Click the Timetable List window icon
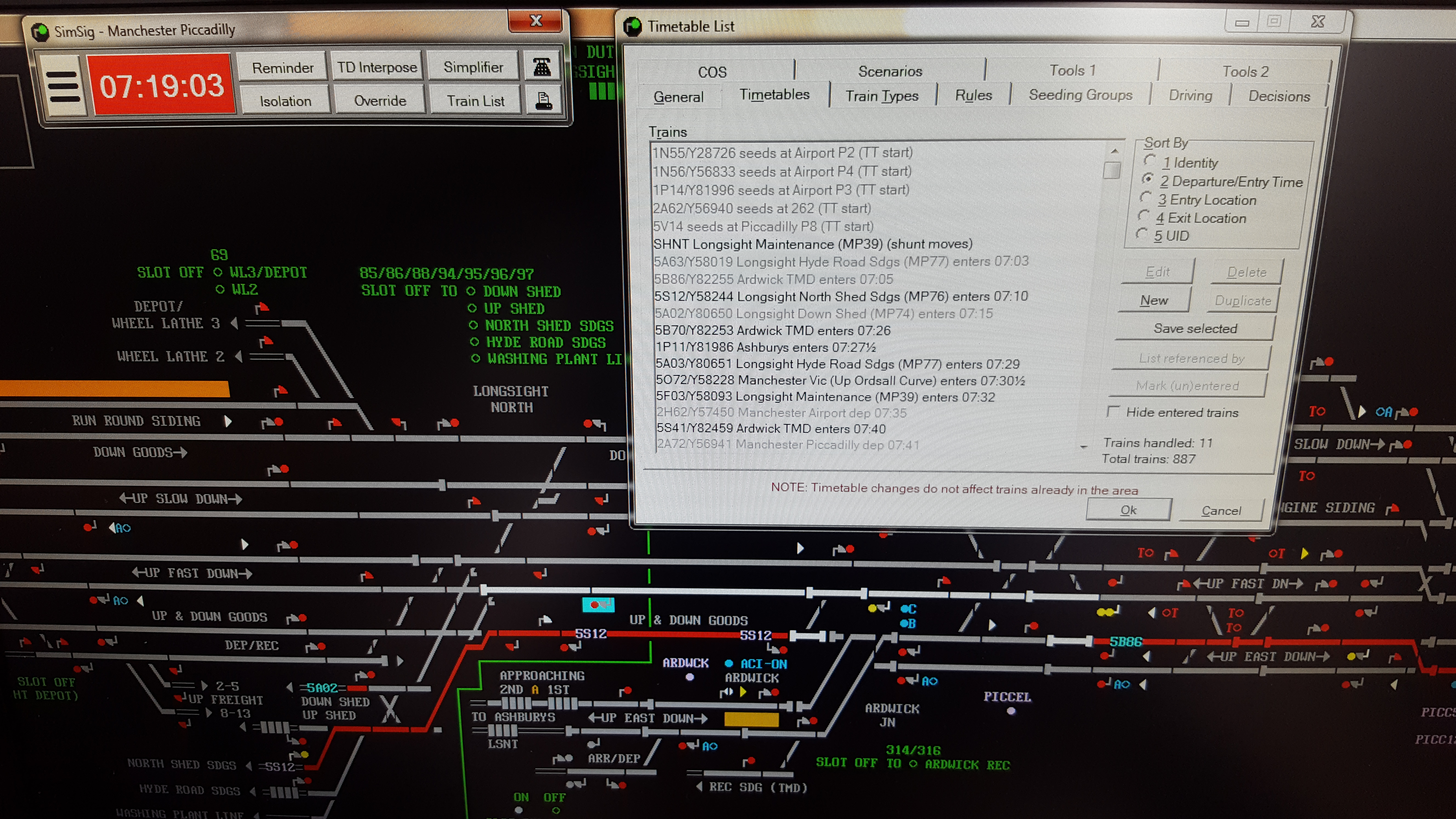 point(633,27)
